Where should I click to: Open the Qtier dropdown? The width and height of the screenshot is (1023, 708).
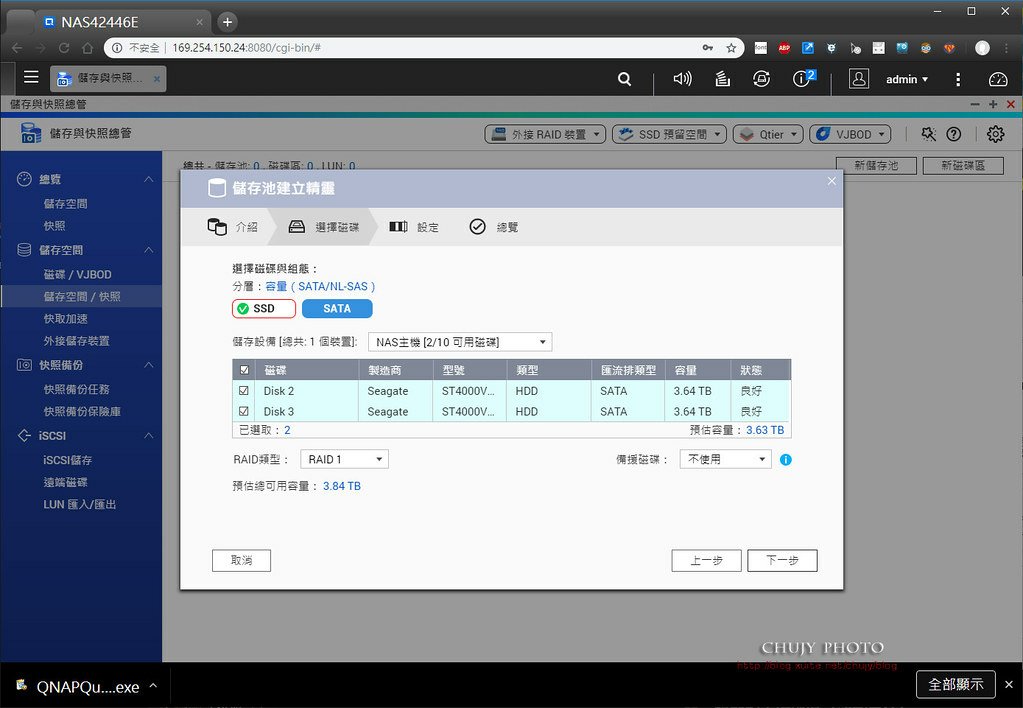coord(768,134)
